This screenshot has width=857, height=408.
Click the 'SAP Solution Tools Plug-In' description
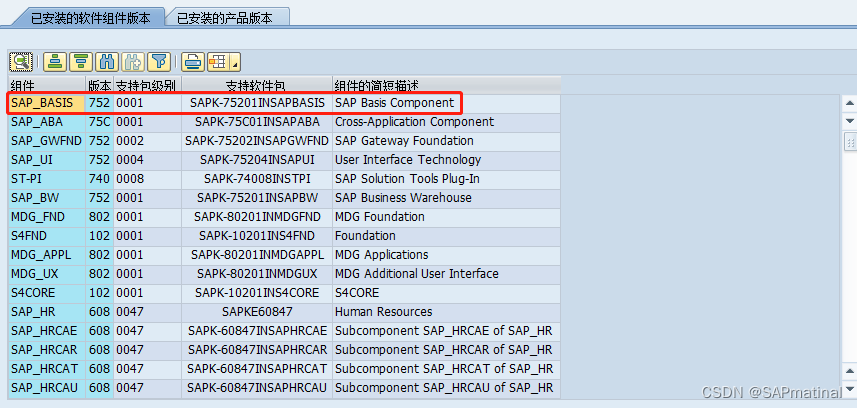pos(407,179)
